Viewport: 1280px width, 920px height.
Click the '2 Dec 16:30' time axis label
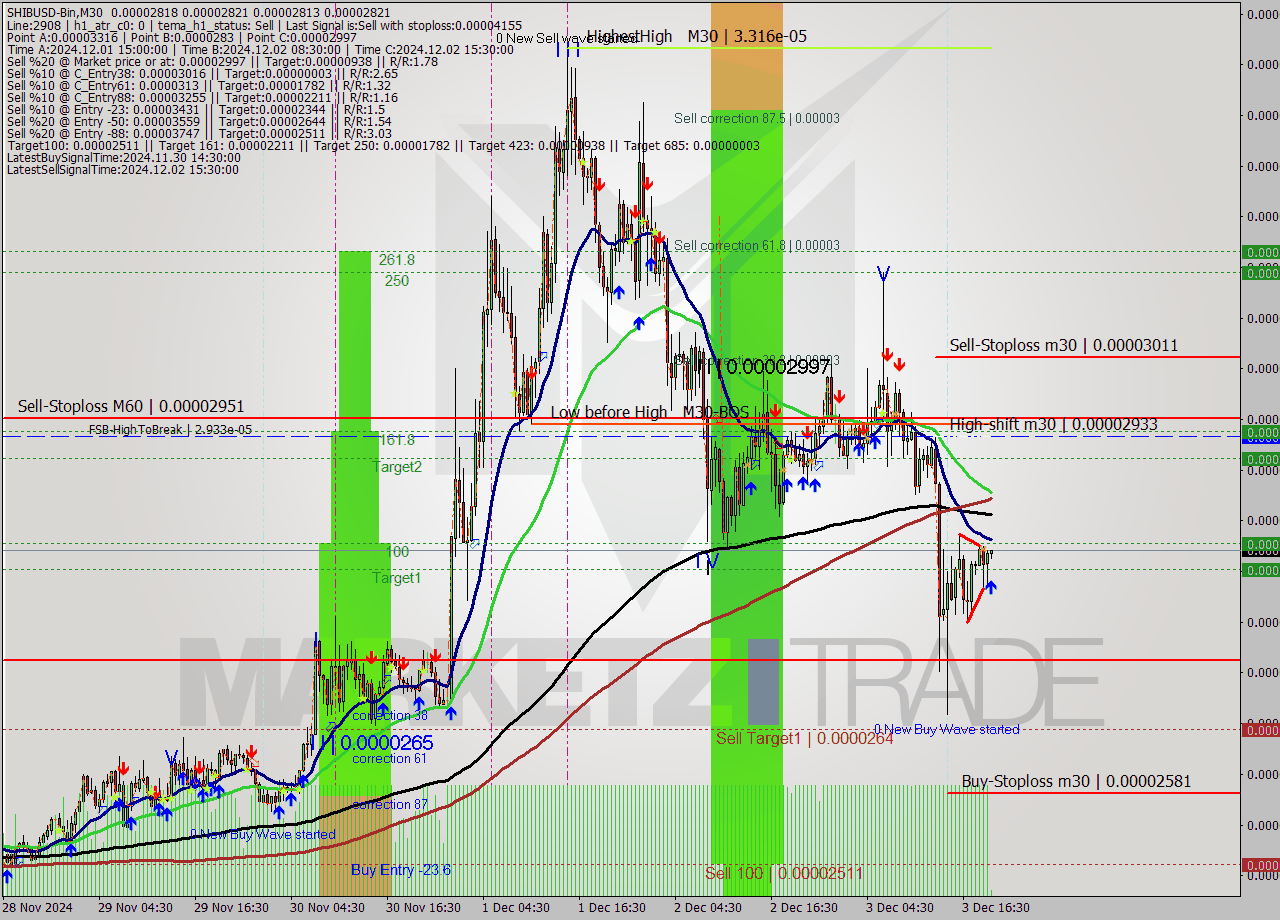pos(804,907)
